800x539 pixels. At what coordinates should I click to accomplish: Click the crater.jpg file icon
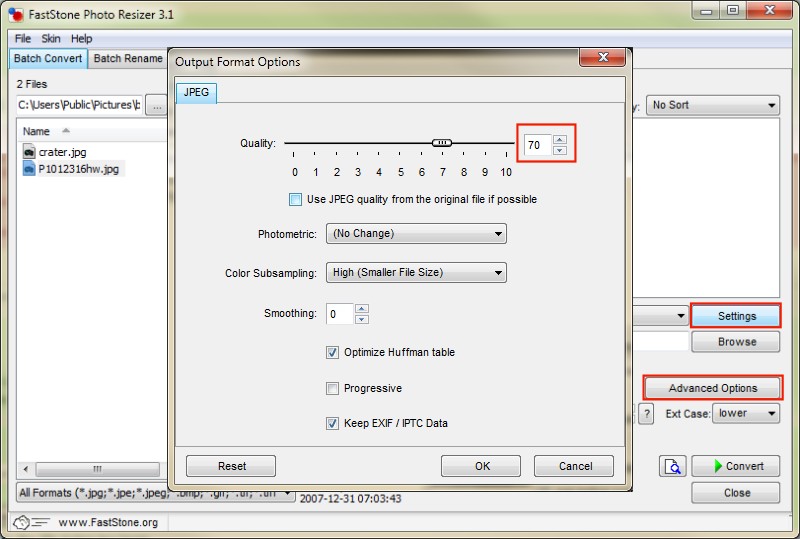point(29,152)
